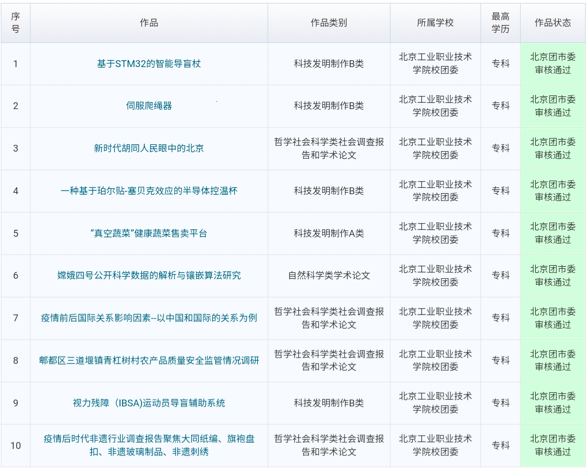588x472 pixels.
Task: Open the "真空蔬菜"健康蔬菜售卖平台 link
Action: [x=149, y=233]
